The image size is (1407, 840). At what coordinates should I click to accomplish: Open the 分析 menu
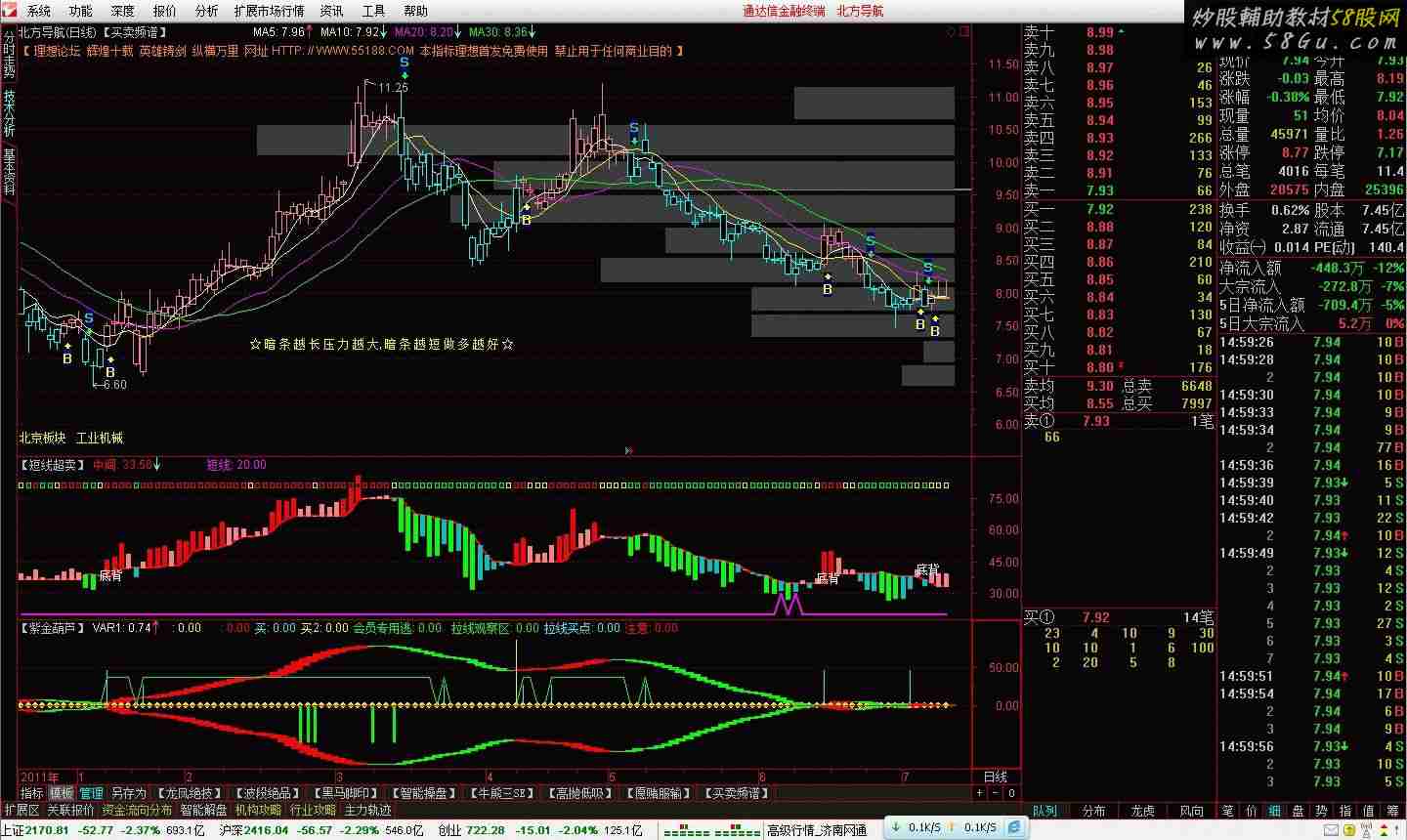[207, 11]
